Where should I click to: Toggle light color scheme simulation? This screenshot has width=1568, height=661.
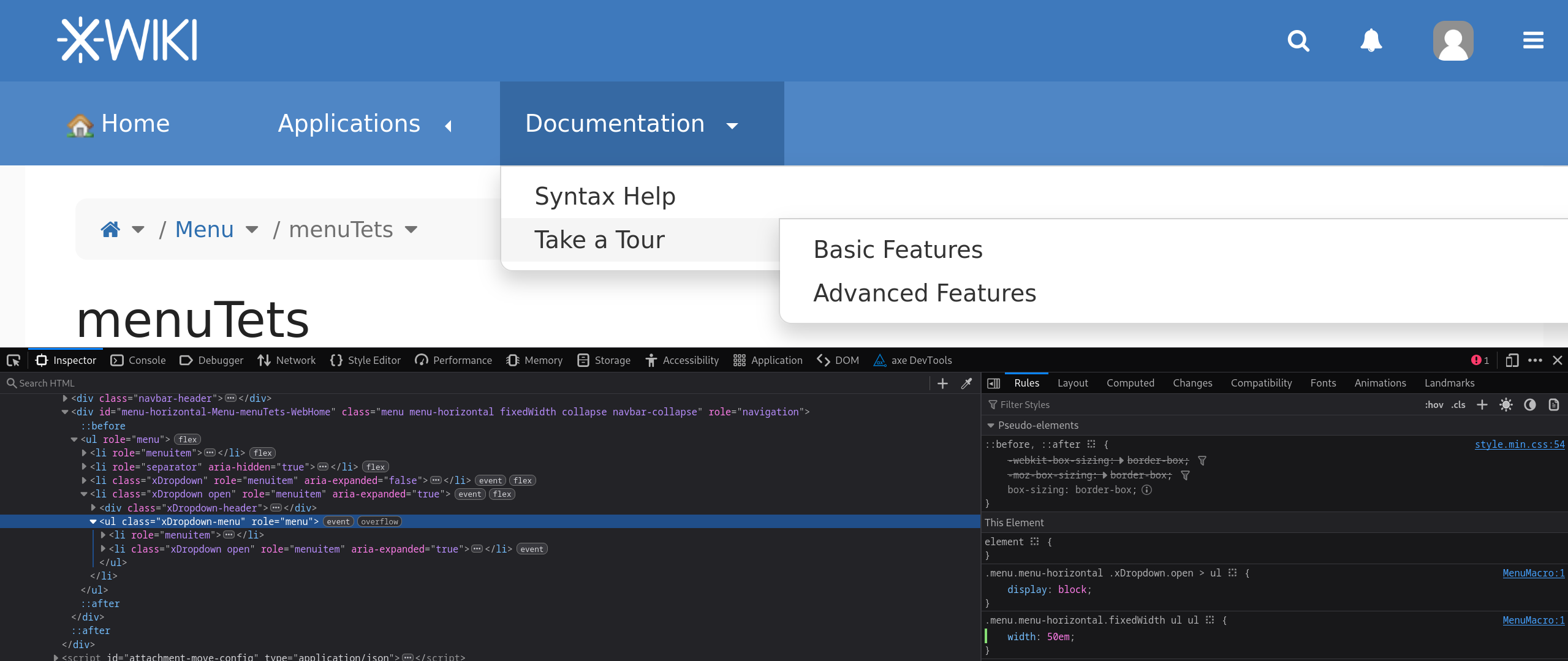point(1506,405)
